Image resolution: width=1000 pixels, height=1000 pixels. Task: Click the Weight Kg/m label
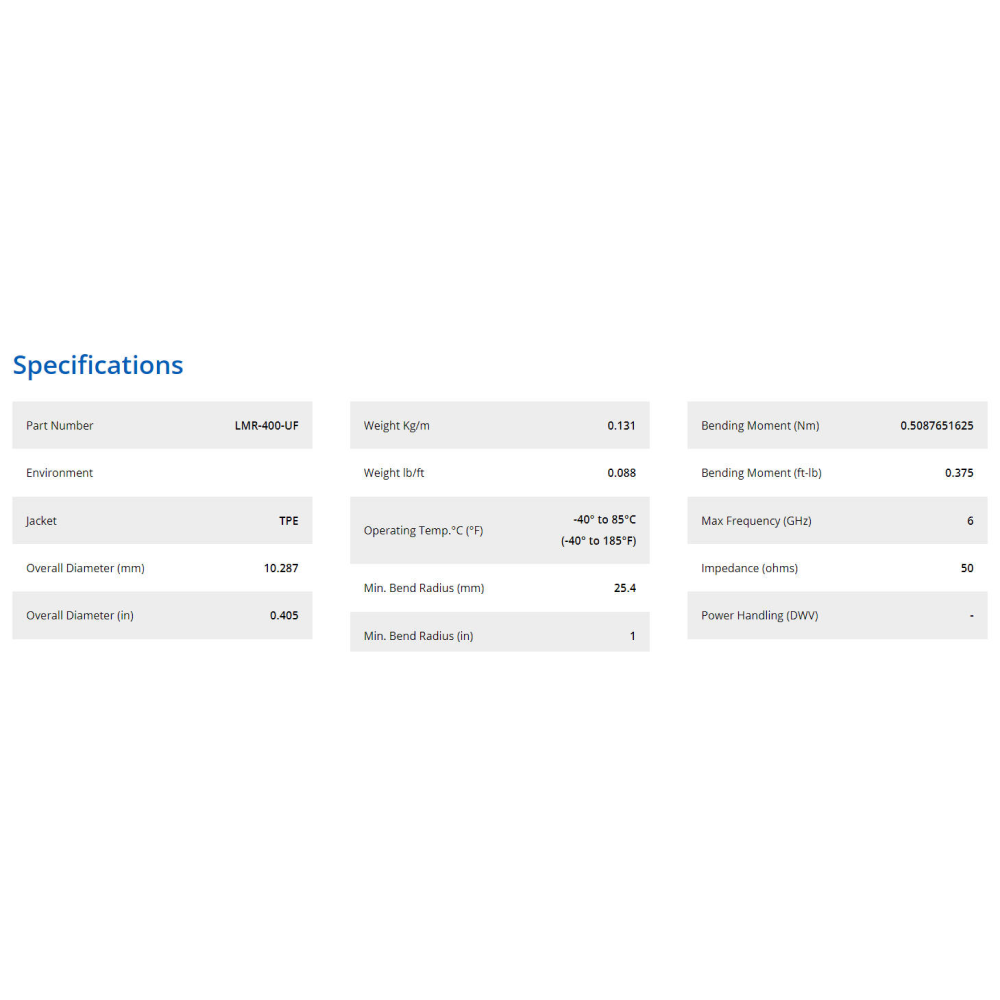[x=397, y=425]
